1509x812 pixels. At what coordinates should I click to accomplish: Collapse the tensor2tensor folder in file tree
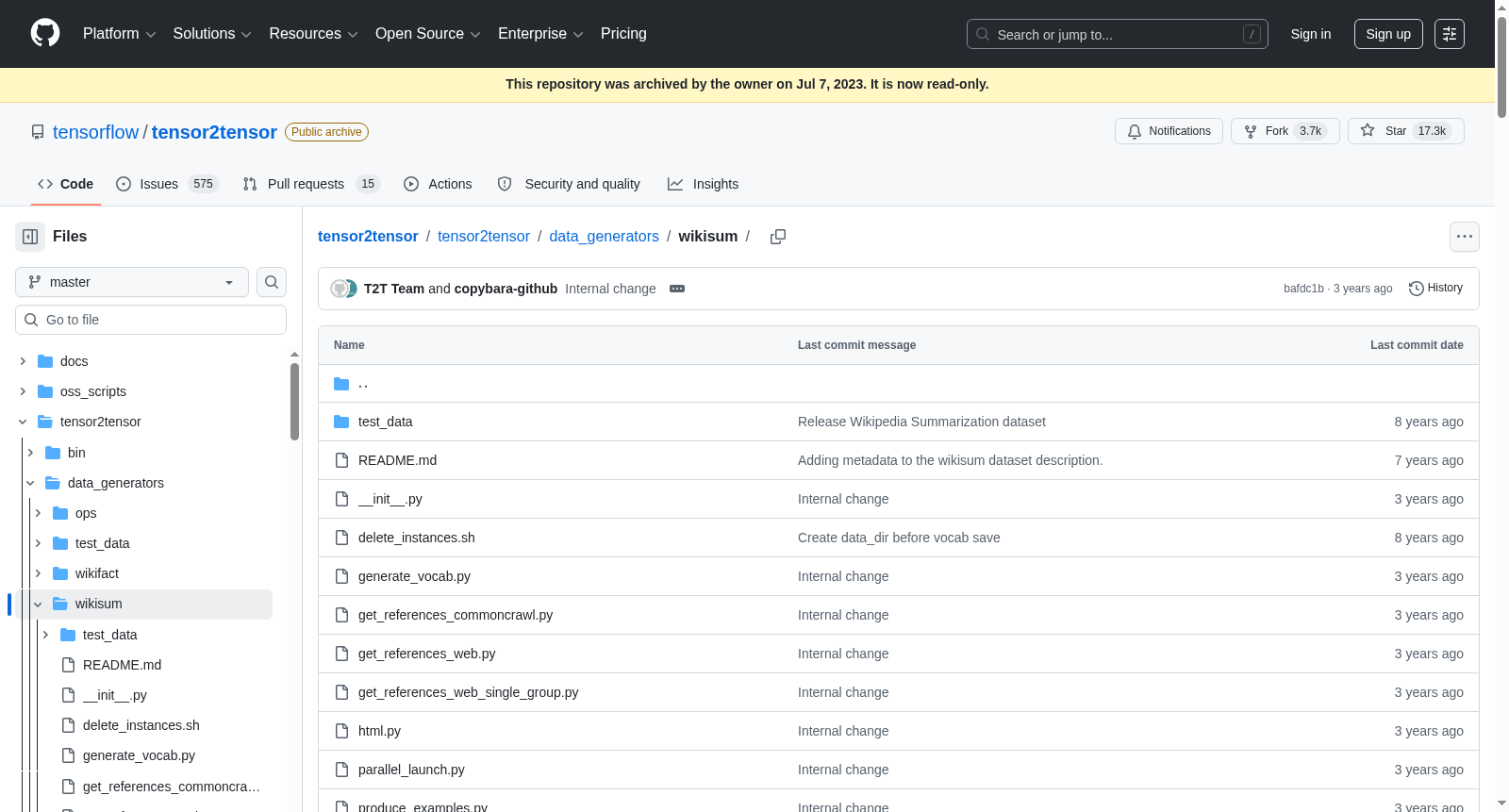click(23, 422)
